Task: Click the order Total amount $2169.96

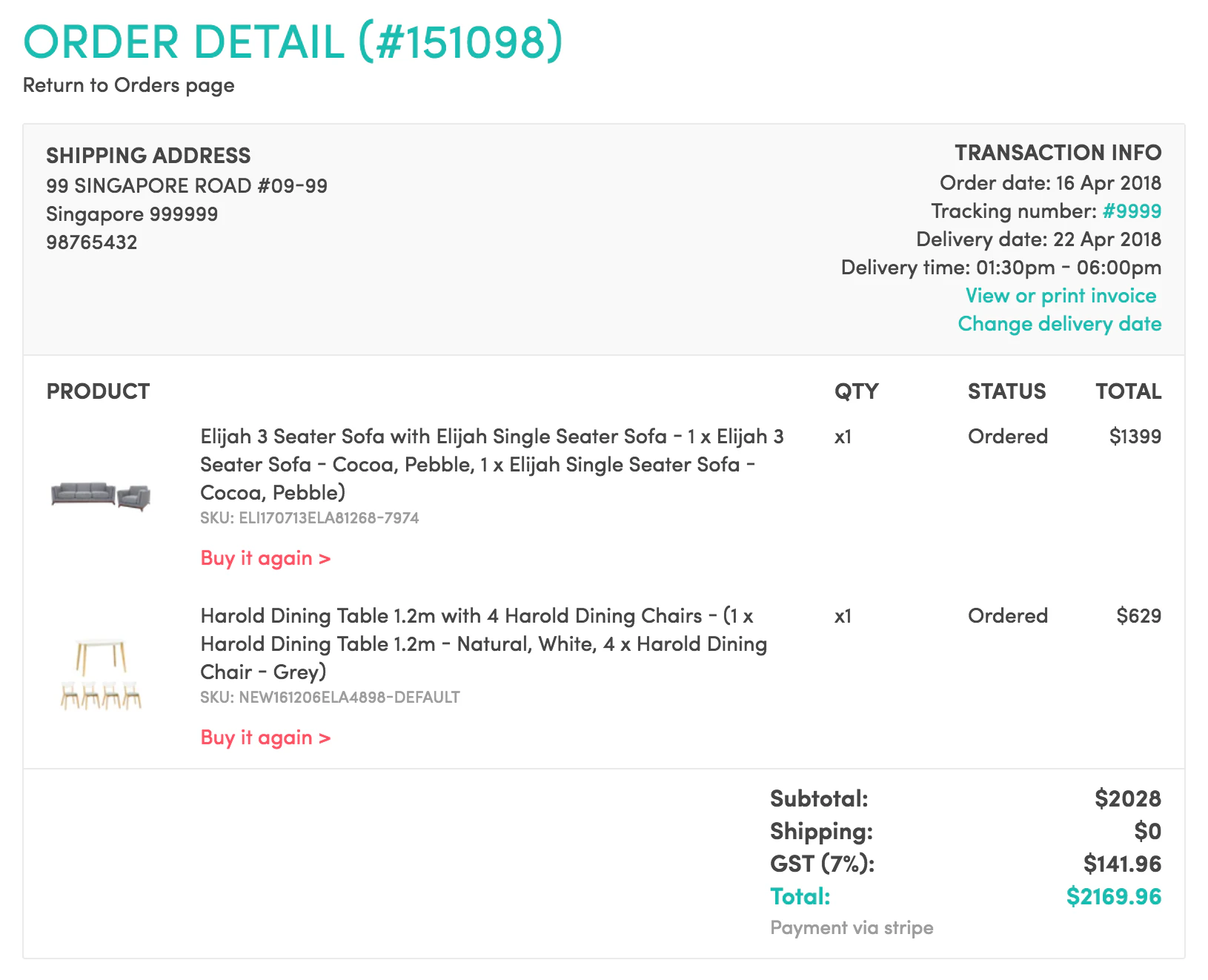Action: [x=1113, y=896]
